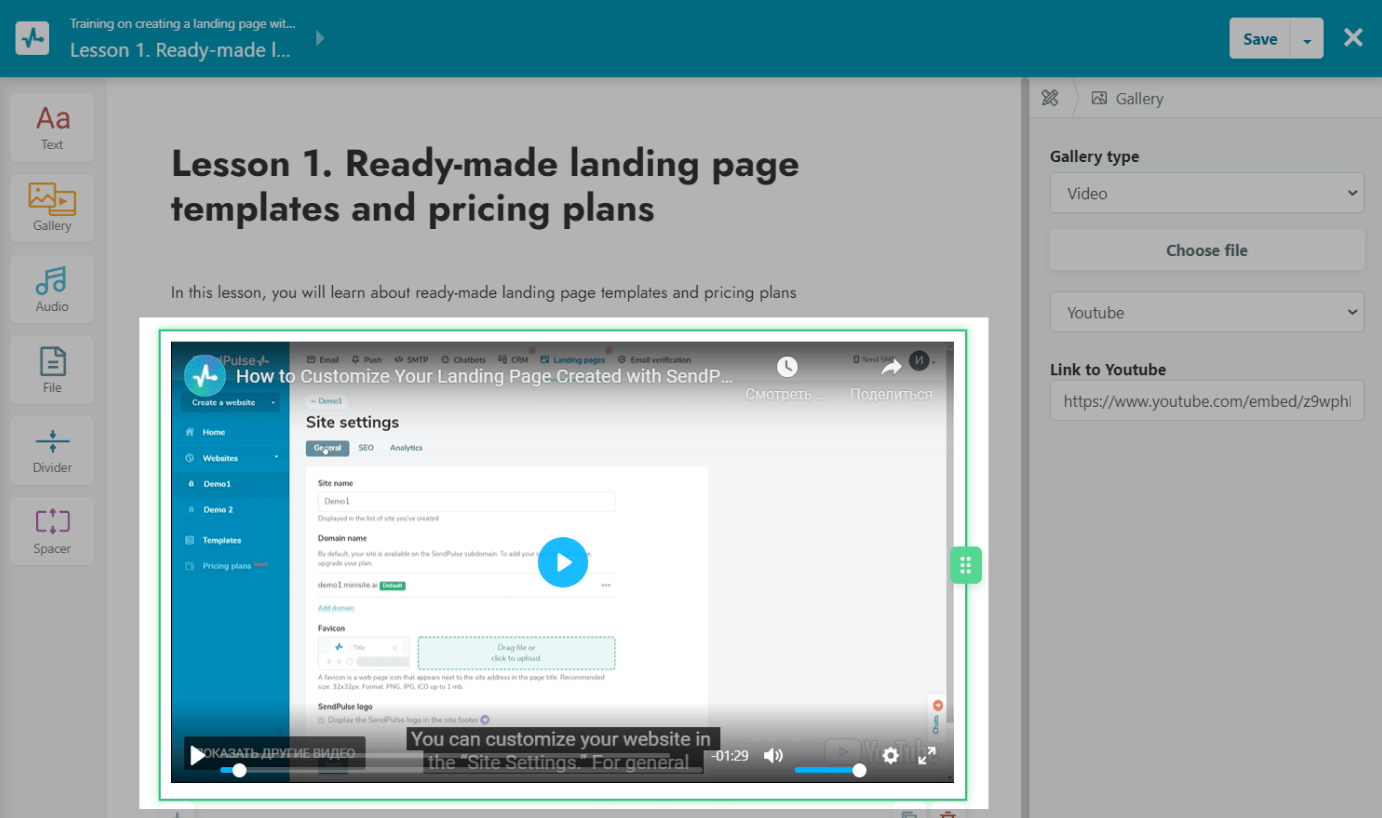Expand the Save button dropdown arrow
Viewport: 1382px width, 818px height.
[x=1307, y=40]
